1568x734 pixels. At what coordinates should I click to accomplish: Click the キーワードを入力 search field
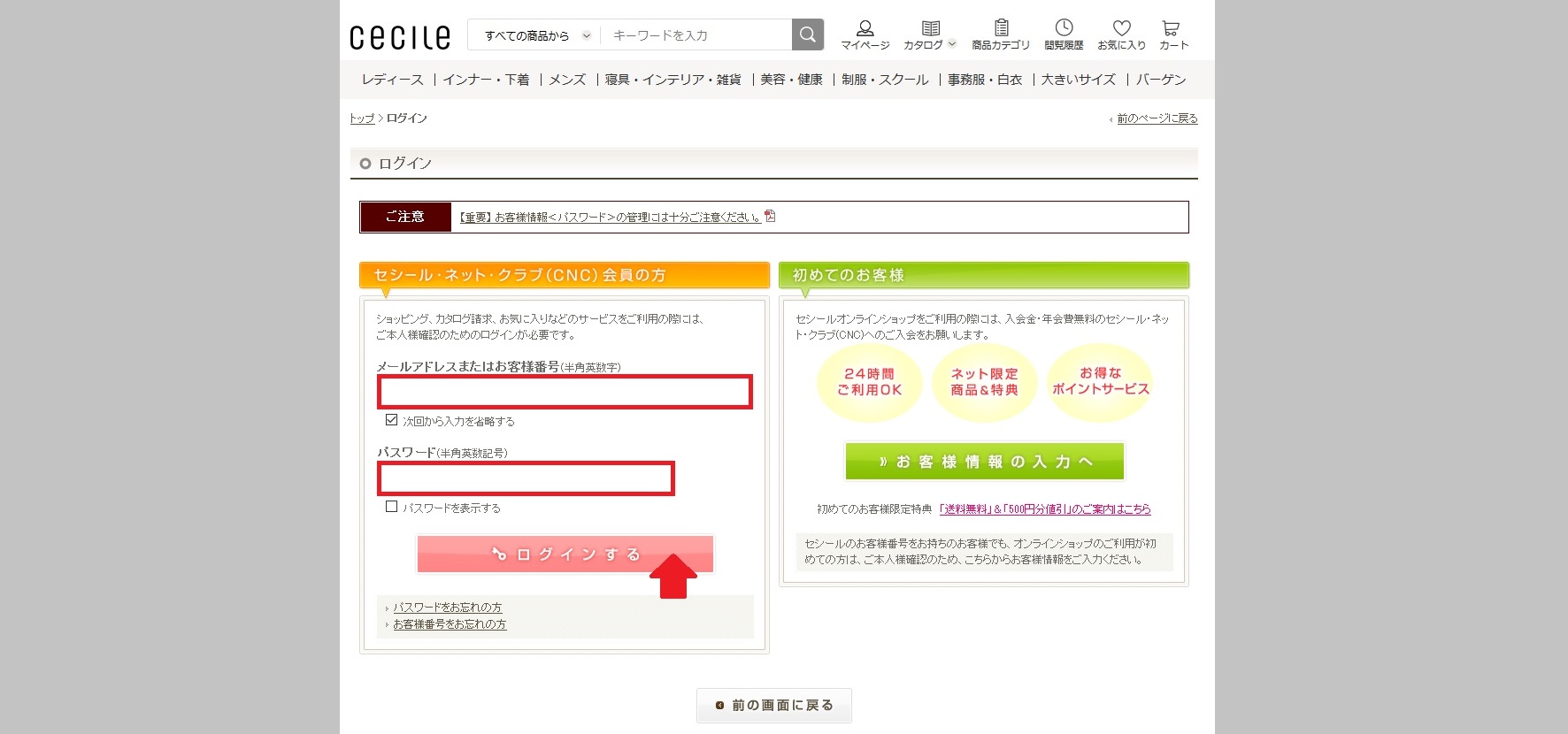pyautogui.click(x=696, y=35)
